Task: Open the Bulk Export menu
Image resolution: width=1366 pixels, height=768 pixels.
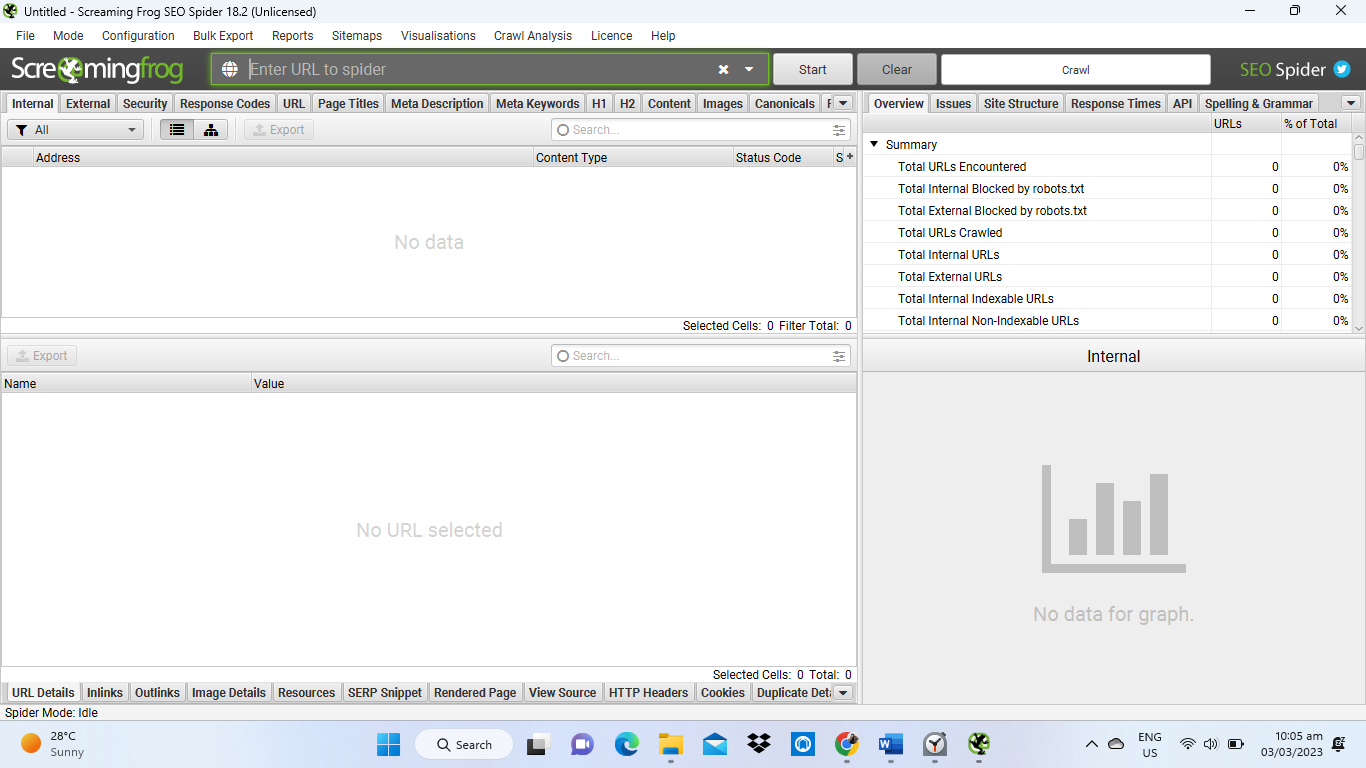Action: (x=223, y=35)
